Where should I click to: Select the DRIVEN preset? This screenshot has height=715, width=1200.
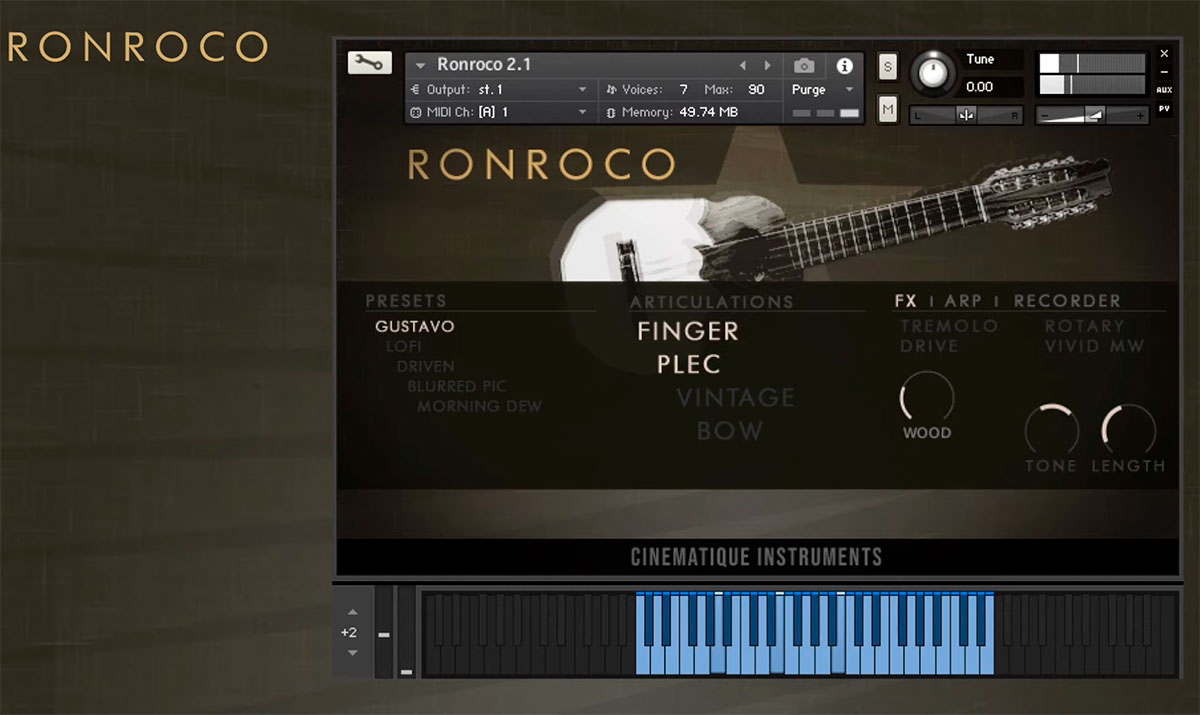(426, 366)
